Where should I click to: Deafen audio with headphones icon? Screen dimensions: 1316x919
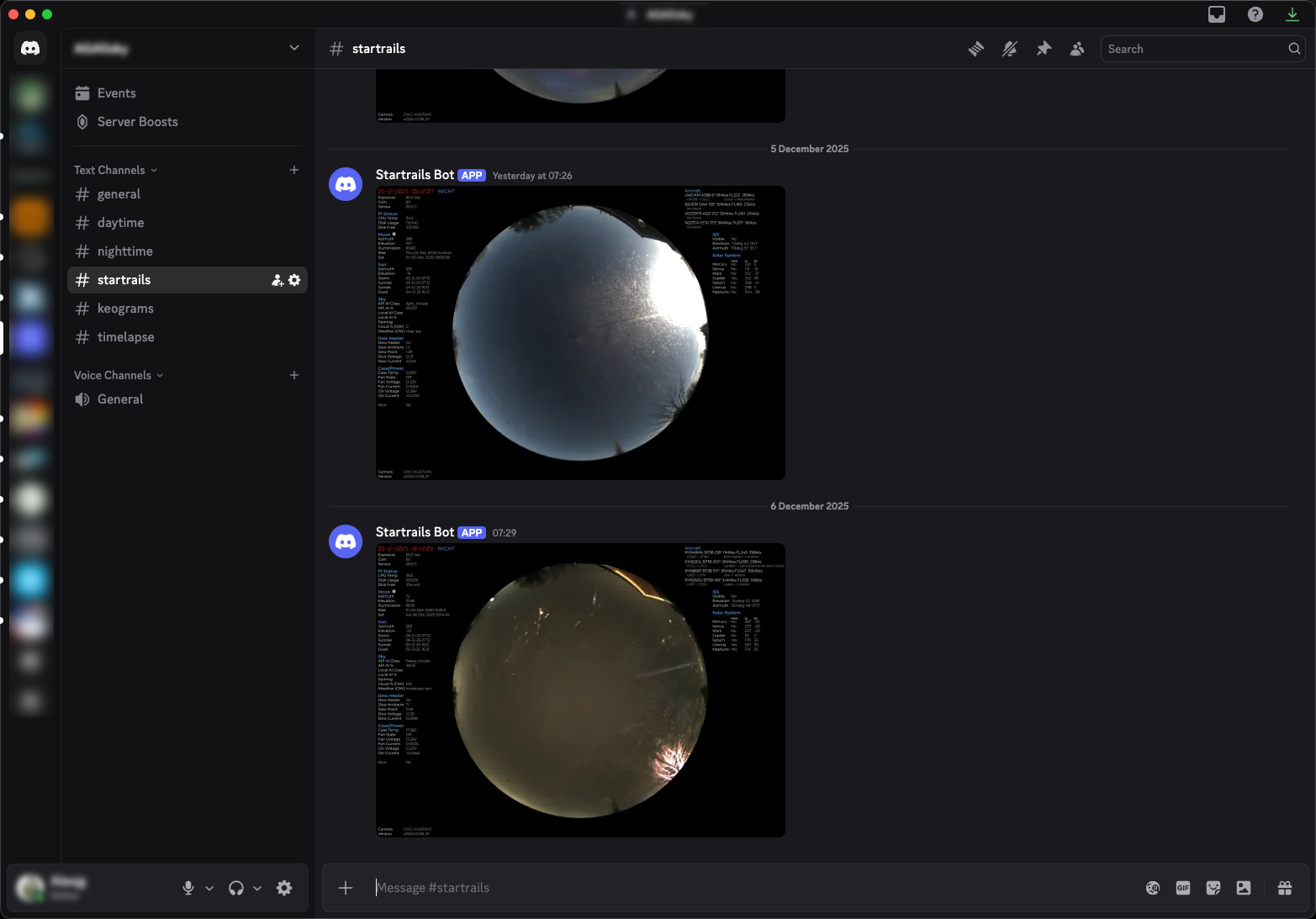236,888
